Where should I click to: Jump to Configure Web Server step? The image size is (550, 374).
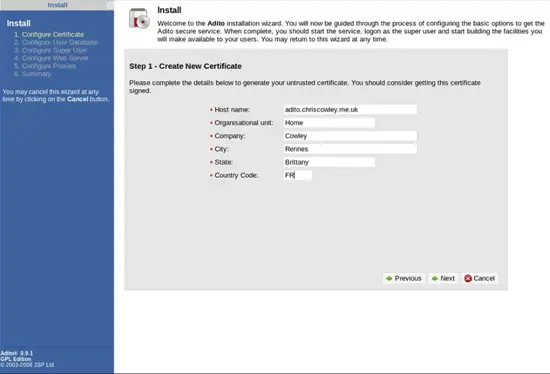[x=51, y=58]
